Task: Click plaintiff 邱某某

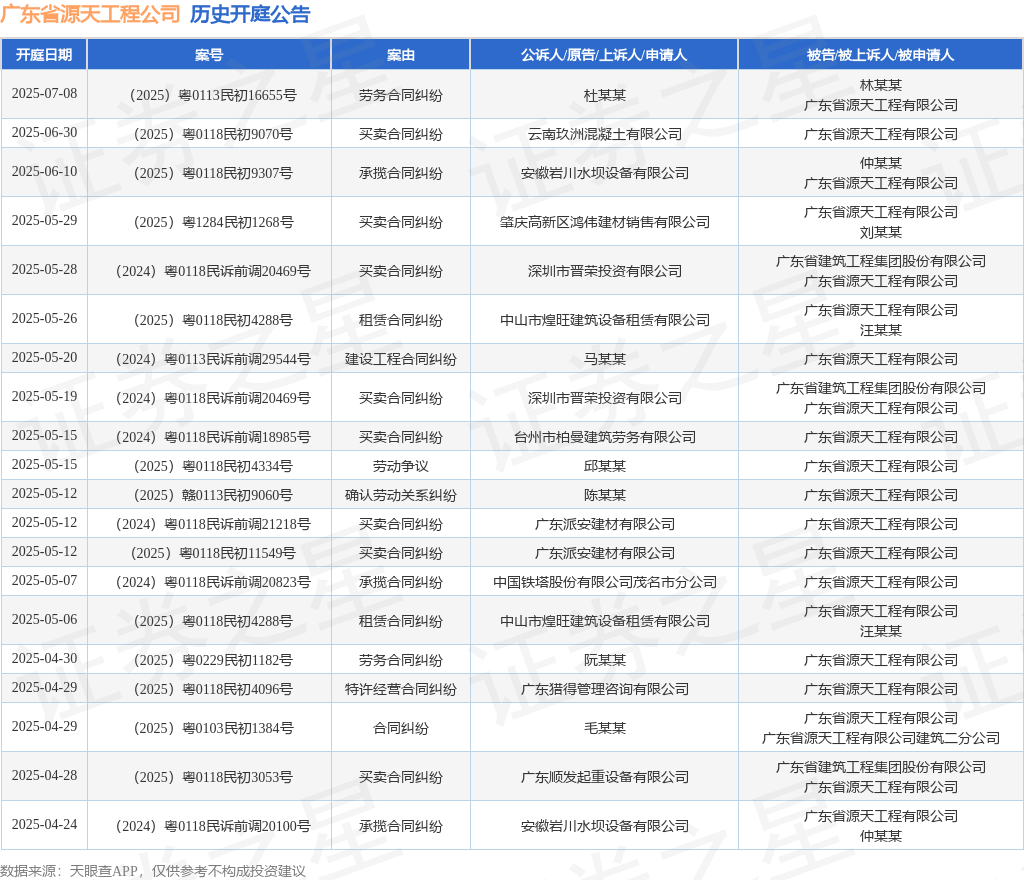Action: 605,467
